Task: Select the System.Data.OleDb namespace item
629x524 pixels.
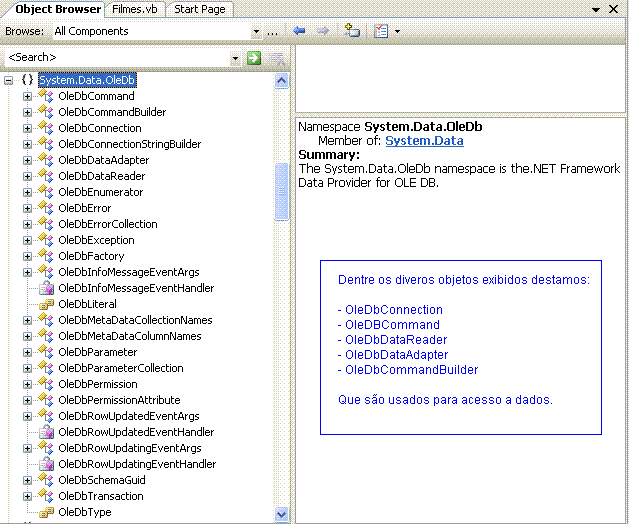Action: [87, 80]
